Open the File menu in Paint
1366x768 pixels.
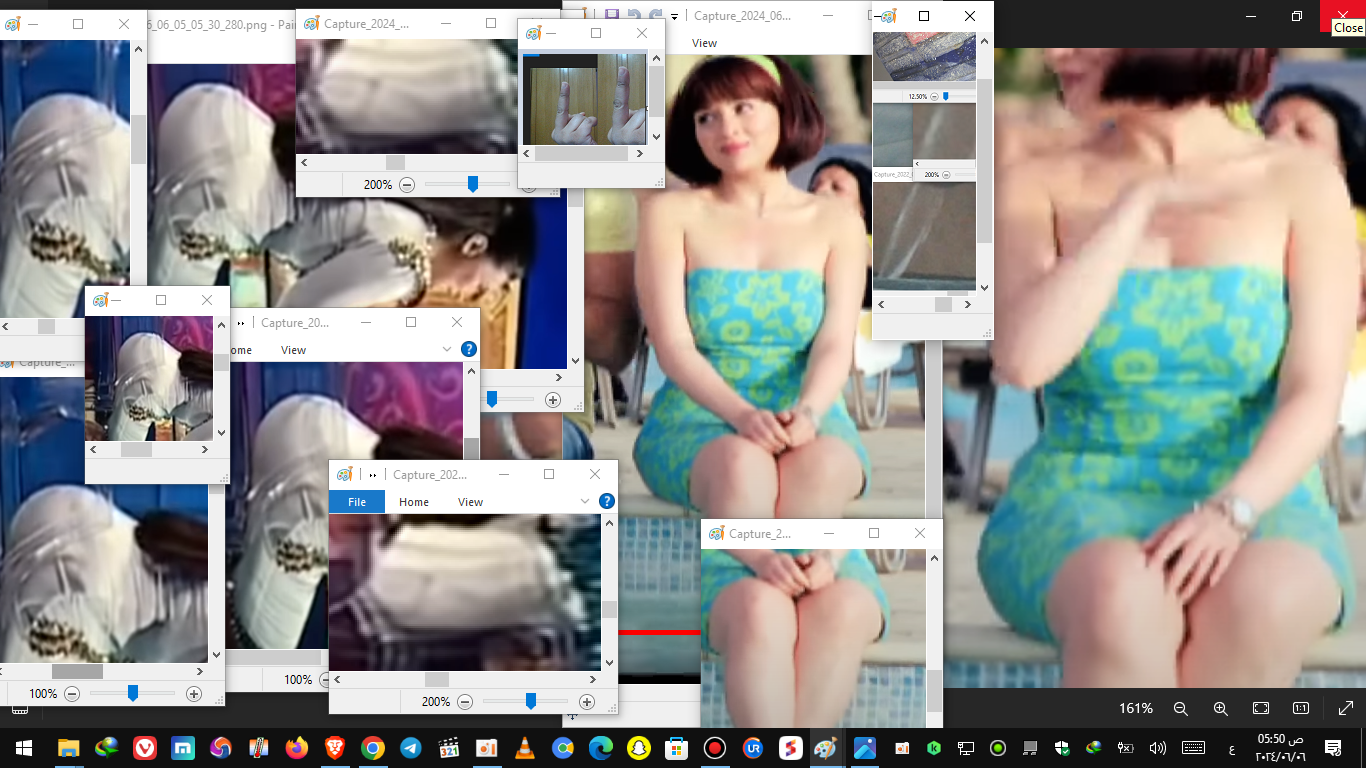[x=356, y=502]
